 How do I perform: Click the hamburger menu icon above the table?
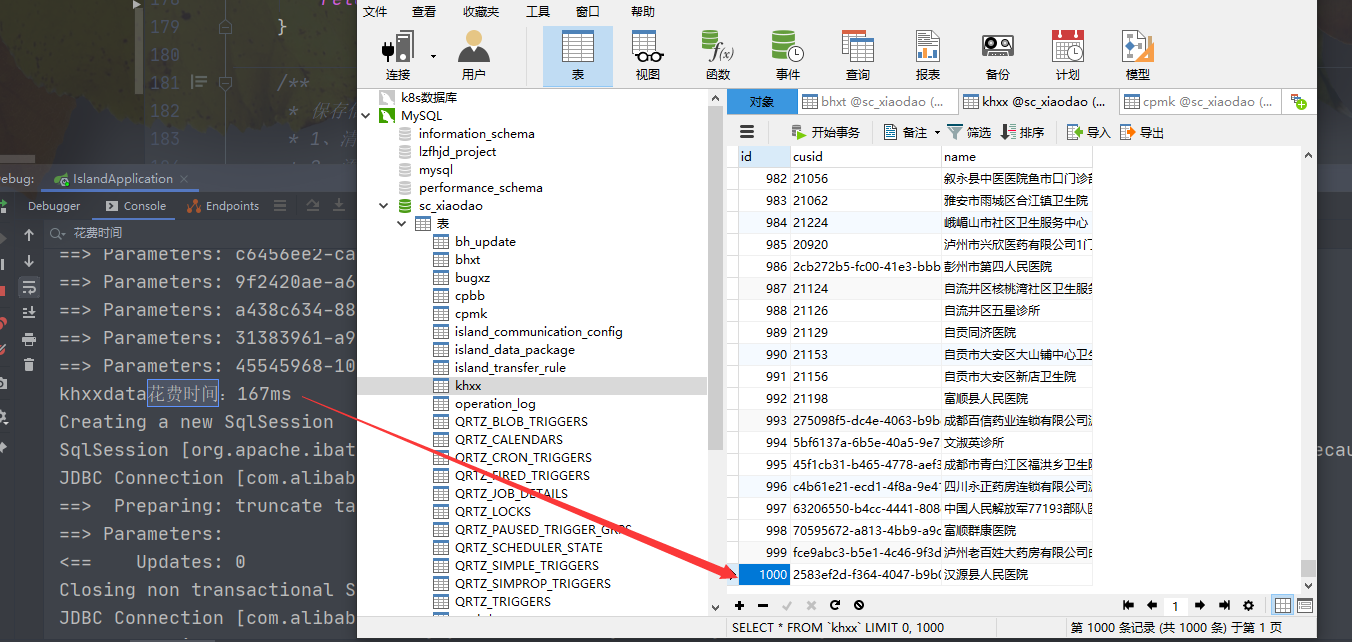(747, 132)
